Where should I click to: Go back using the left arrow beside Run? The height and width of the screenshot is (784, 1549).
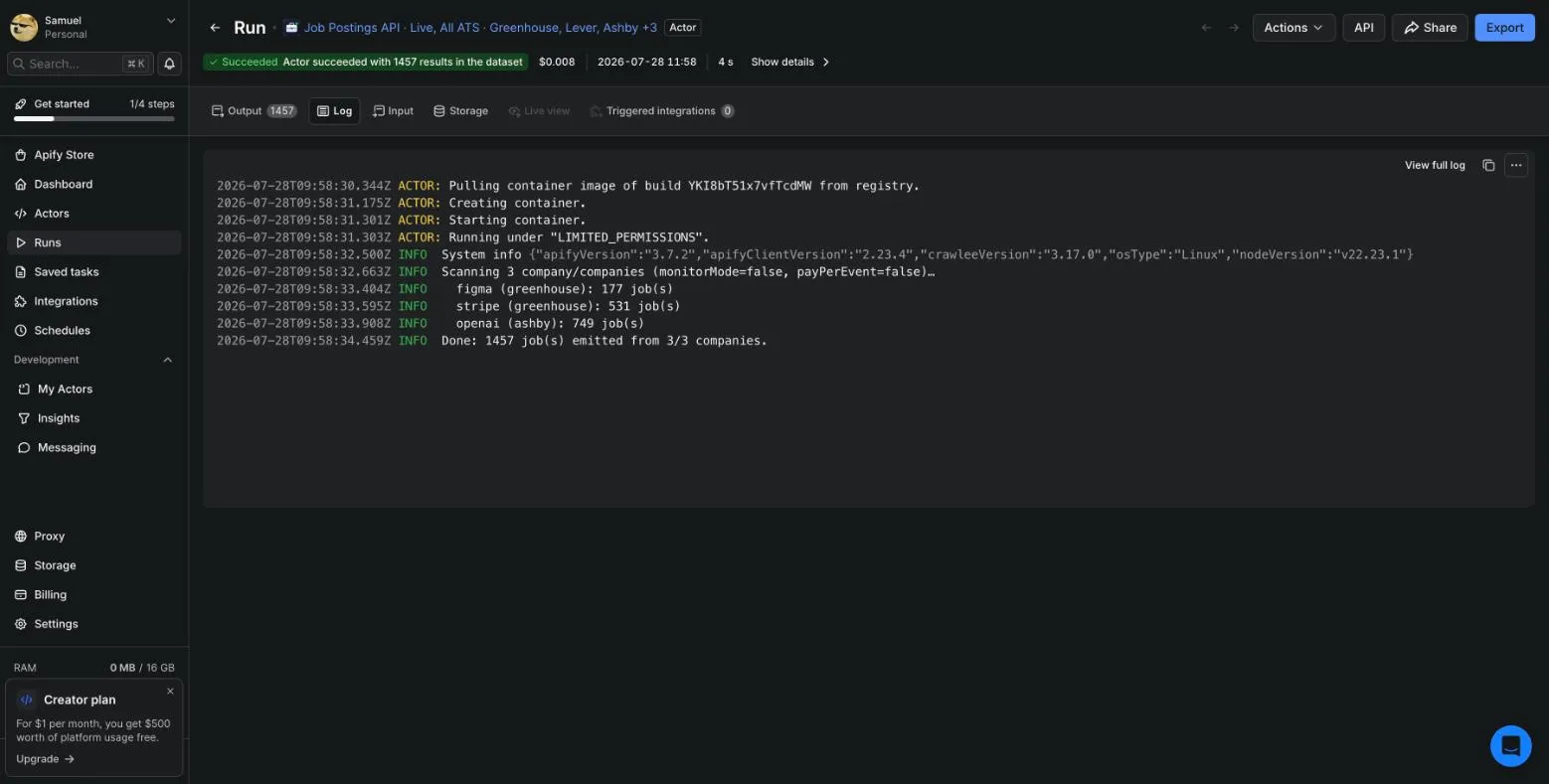pyautogui.click(x=215, y=28)
